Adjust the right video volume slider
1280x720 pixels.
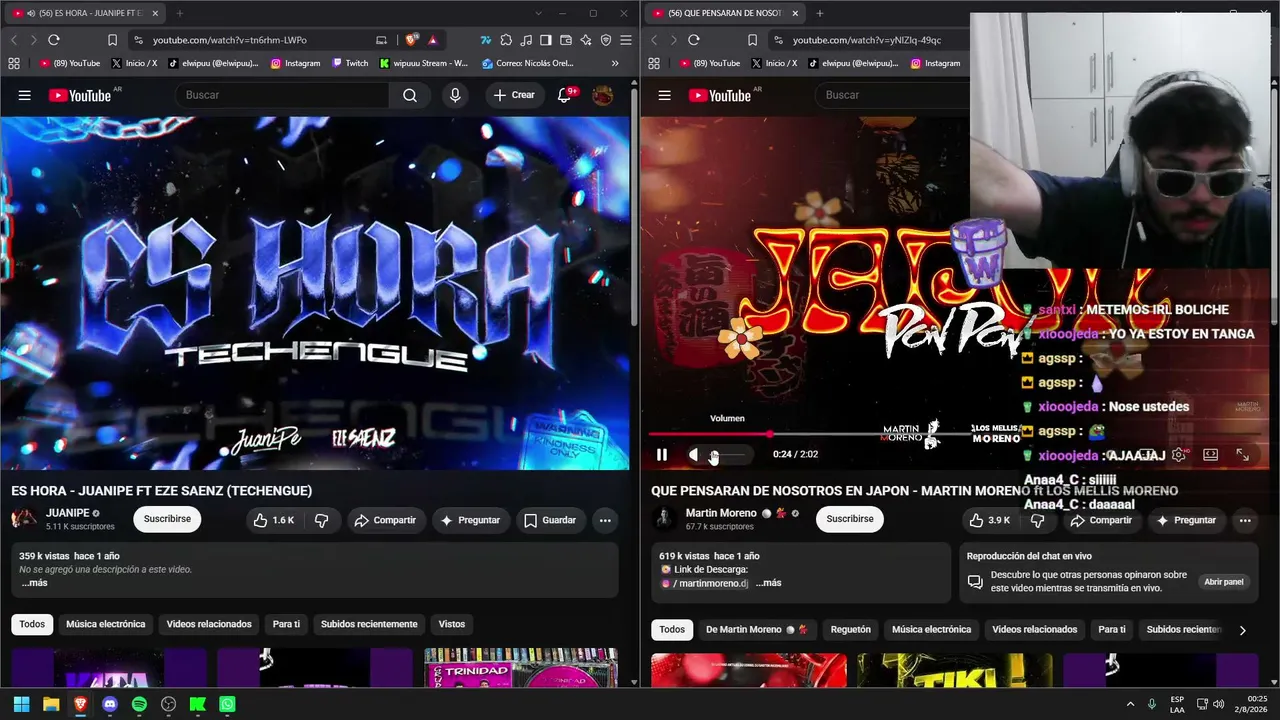coord(729,455)
